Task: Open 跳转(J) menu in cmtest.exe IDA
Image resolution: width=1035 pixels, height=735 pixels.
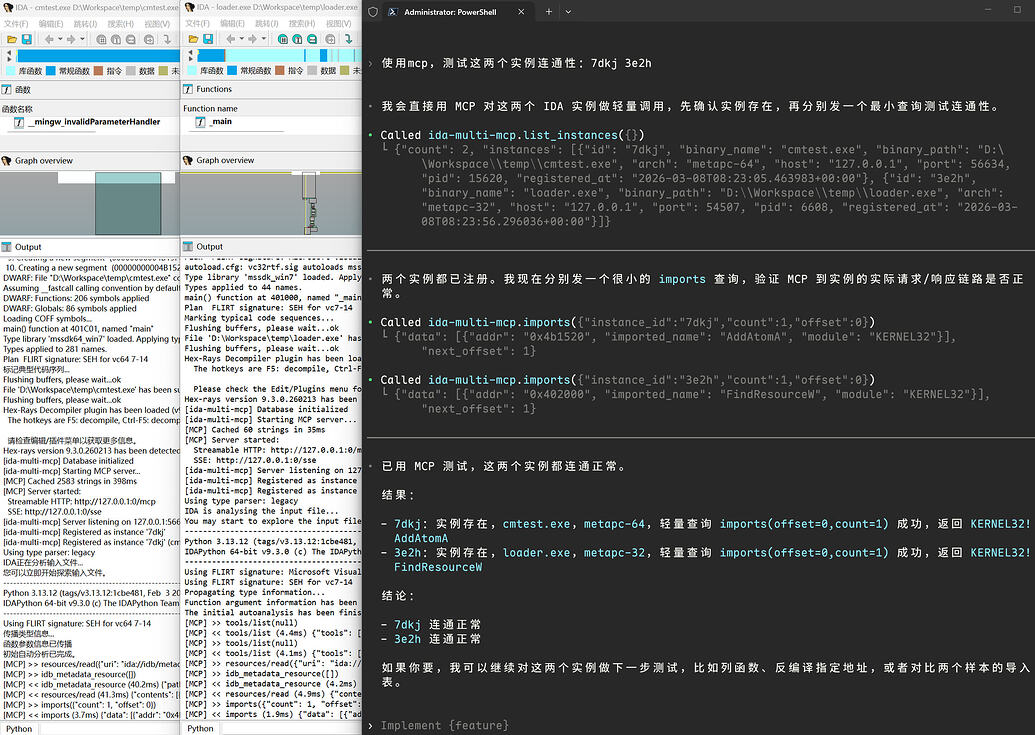Action: pos(85,24)
